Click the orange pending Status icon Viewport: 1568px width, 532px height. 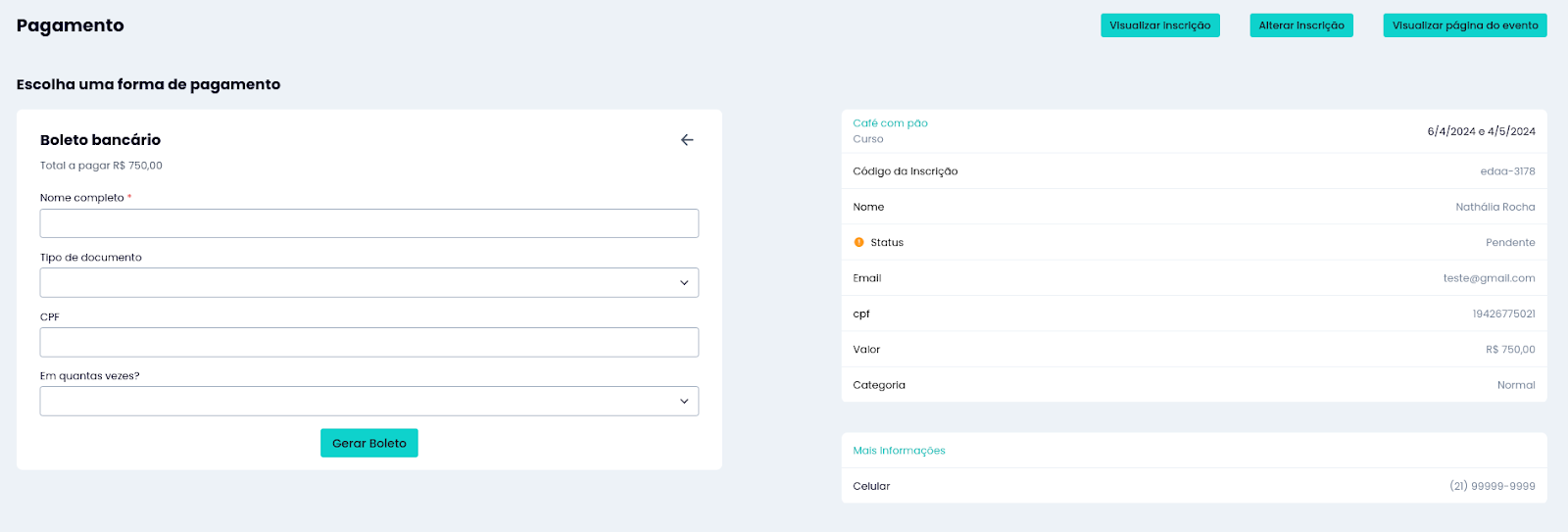858,242
